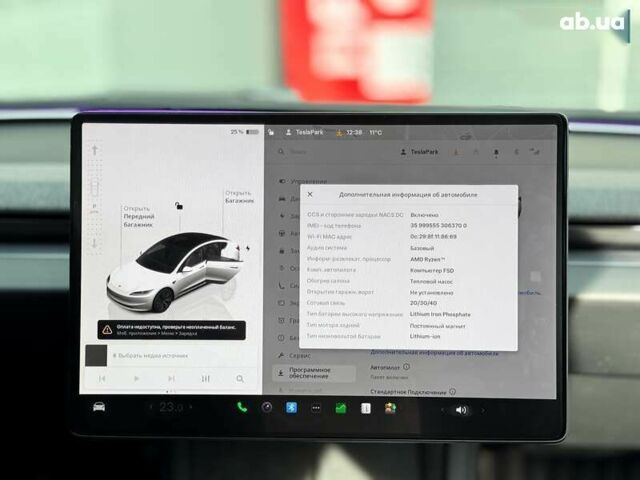Tap the 11°C outside temperature
Viewport: 640px width, 480px height.
coord(376,133)
